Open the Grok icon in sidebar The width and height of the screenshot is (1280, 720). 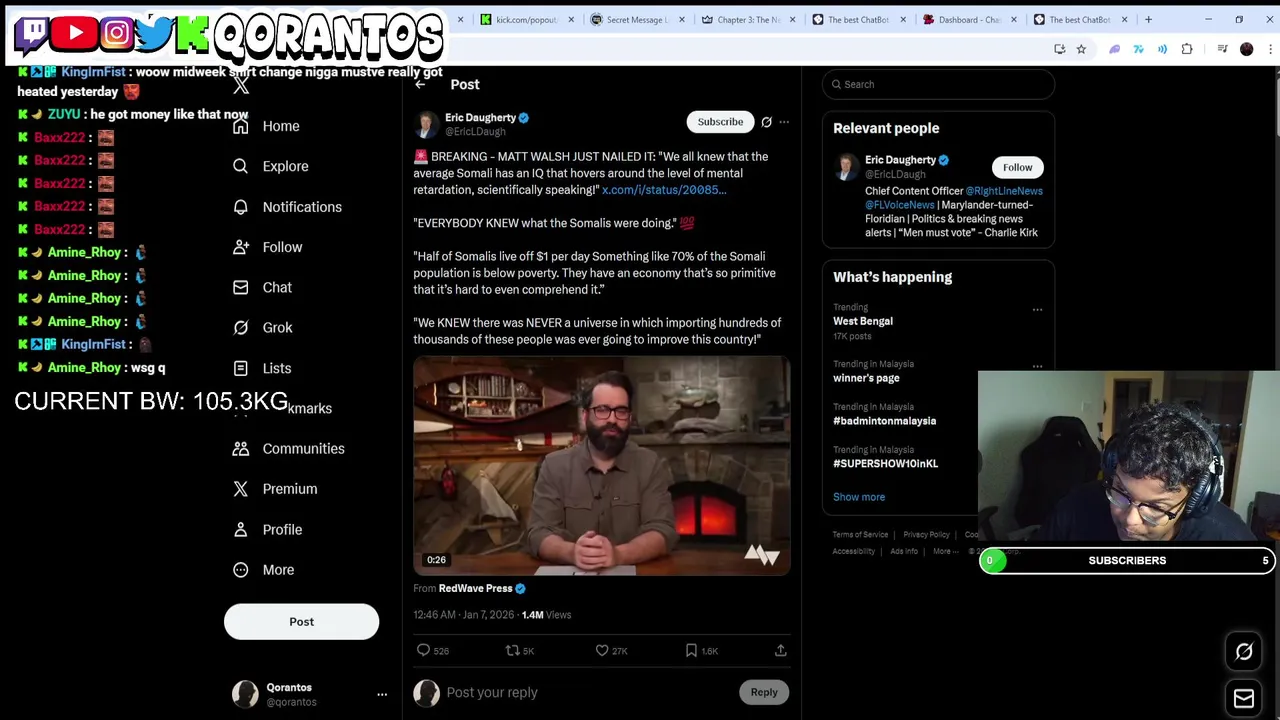240,327
